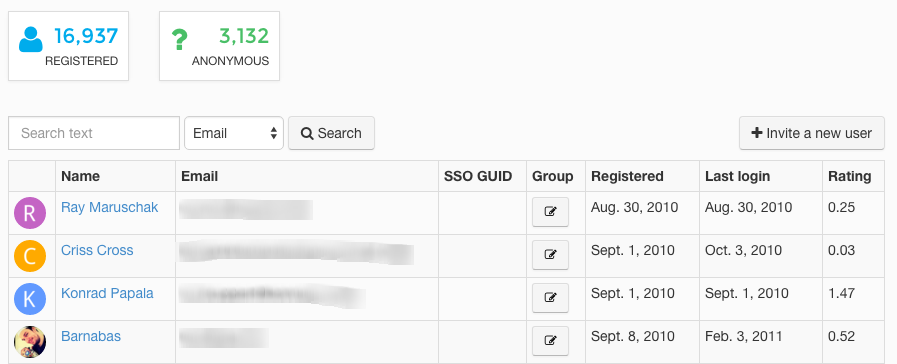Viewport: 897px width, 364px height.
Task: Click the 3,132 Anonymous stat card
Action: pyautogui.click(x=219, y=46)
